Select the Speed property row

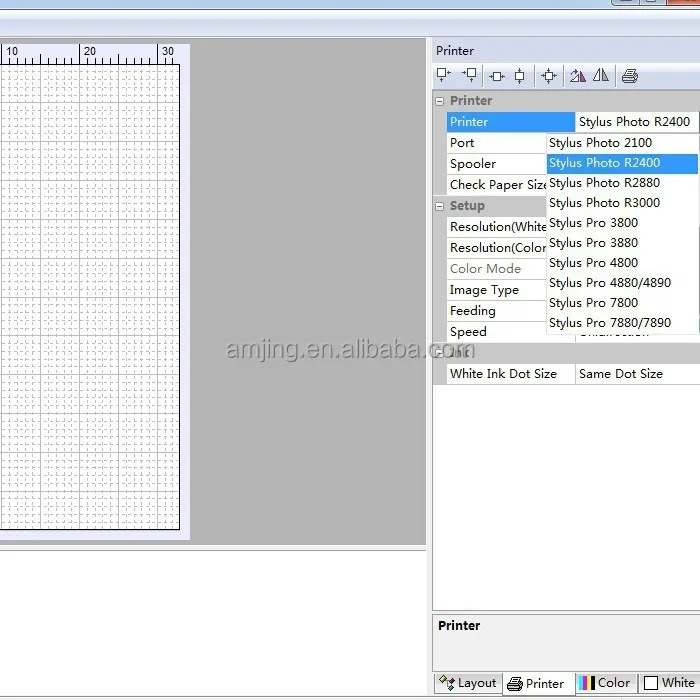click(x=496, y=332)
